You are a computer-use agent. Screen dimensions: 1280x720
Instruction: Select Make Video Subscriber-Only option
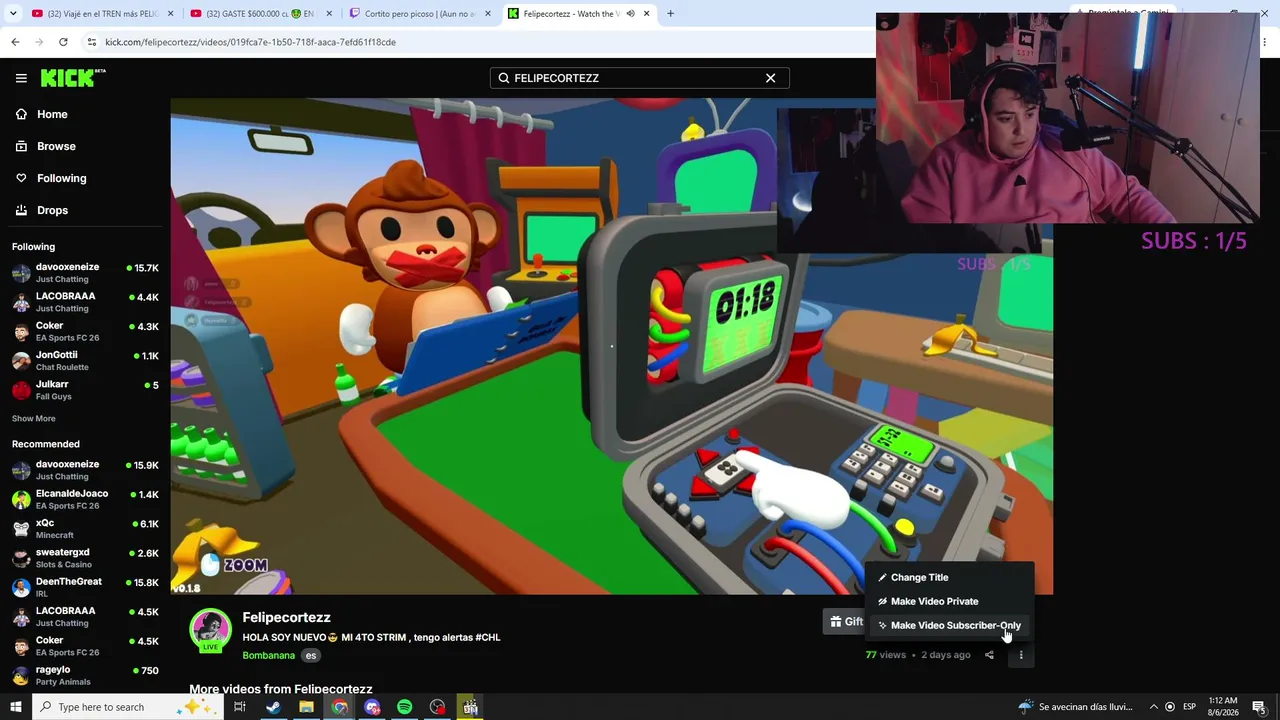[x=950, y=625]
